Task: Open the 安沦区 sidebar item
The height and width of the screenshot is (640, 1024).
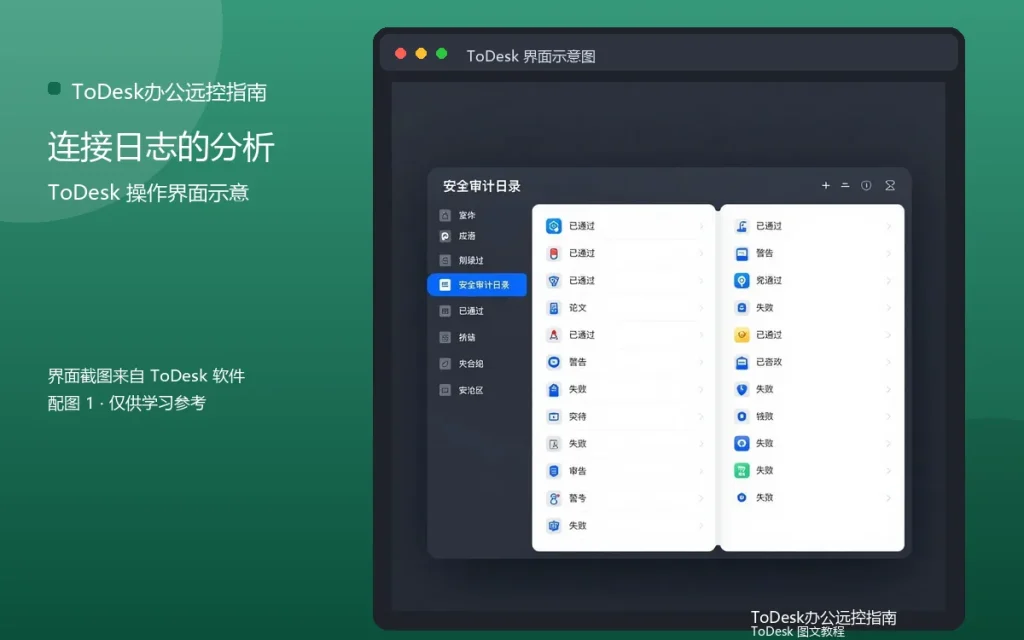Action: pyautogui.click(x=471, y=391)
